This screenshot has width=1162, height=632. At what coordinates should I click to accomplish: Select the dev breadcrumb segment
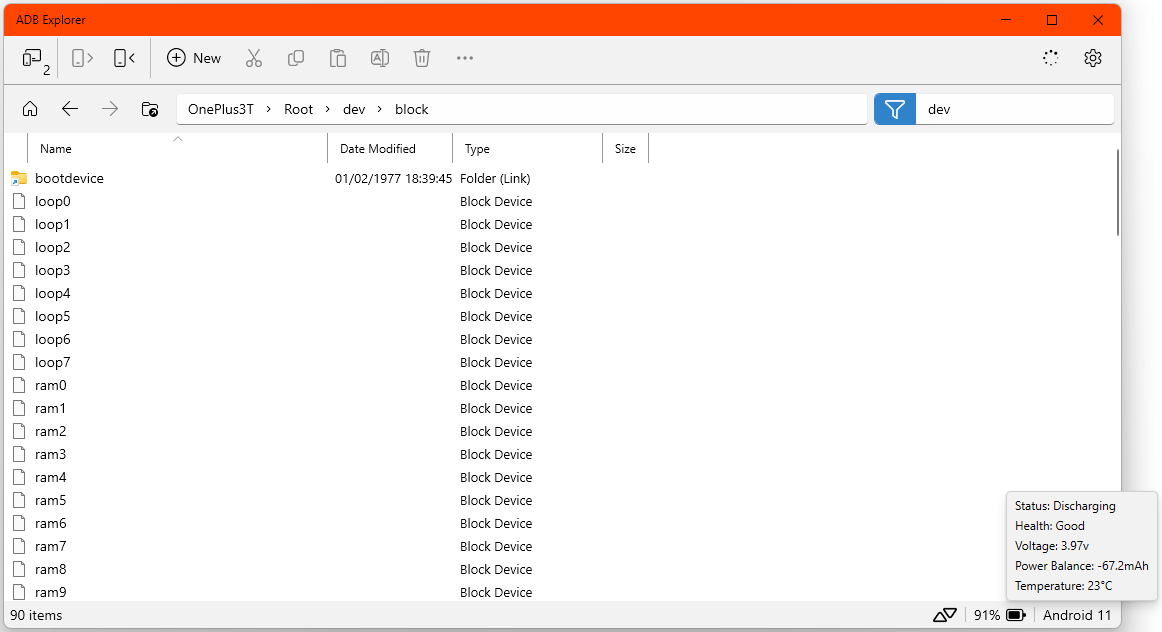pyautogui.click(x=354, y=109)
